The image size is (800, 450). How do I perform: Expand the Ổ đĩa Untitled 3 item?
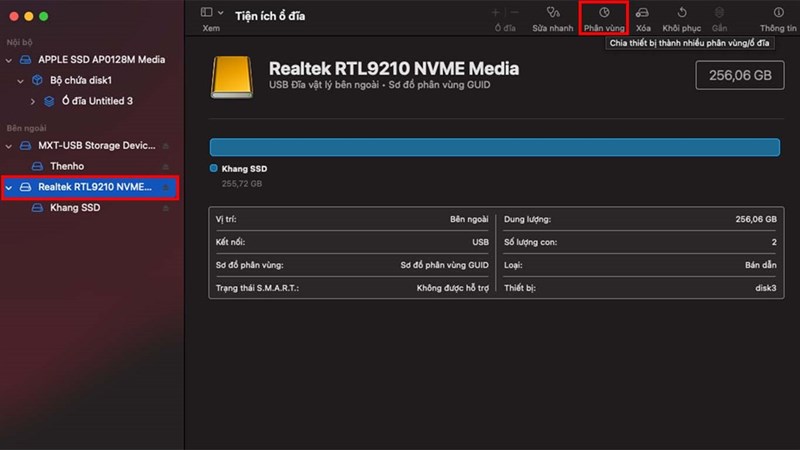[34, 101]
